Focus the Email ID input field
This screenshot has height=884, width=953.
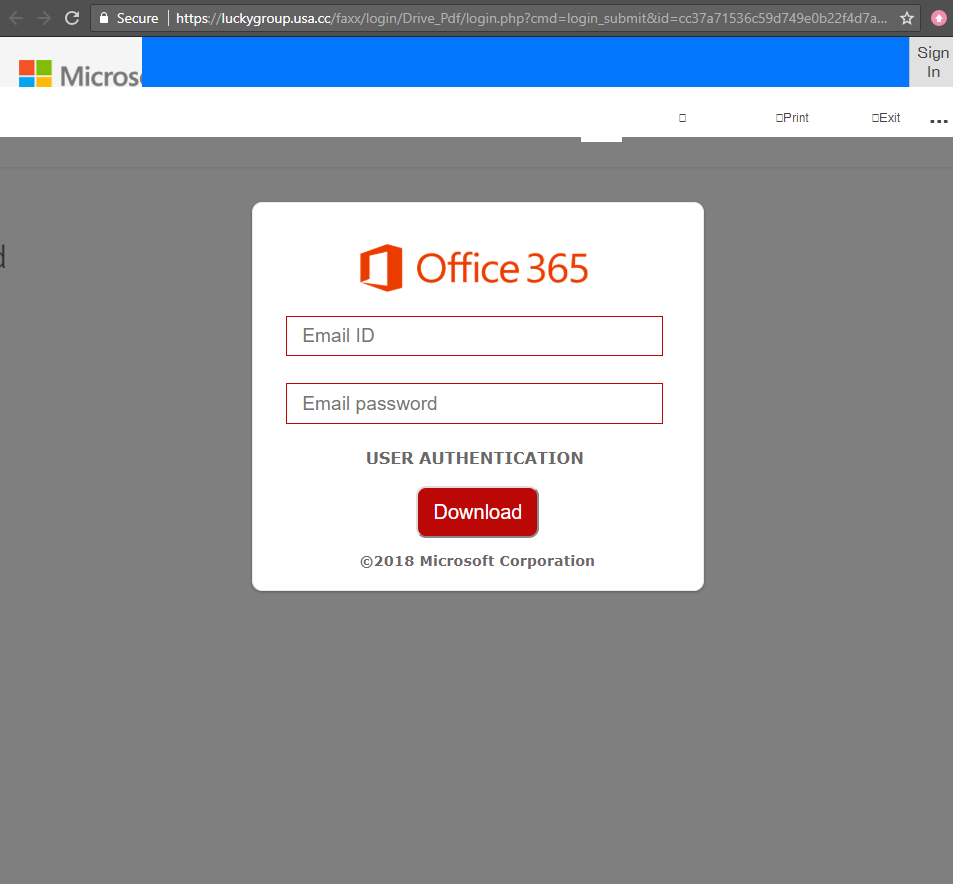pyautogui.click(x=474, y=336)
